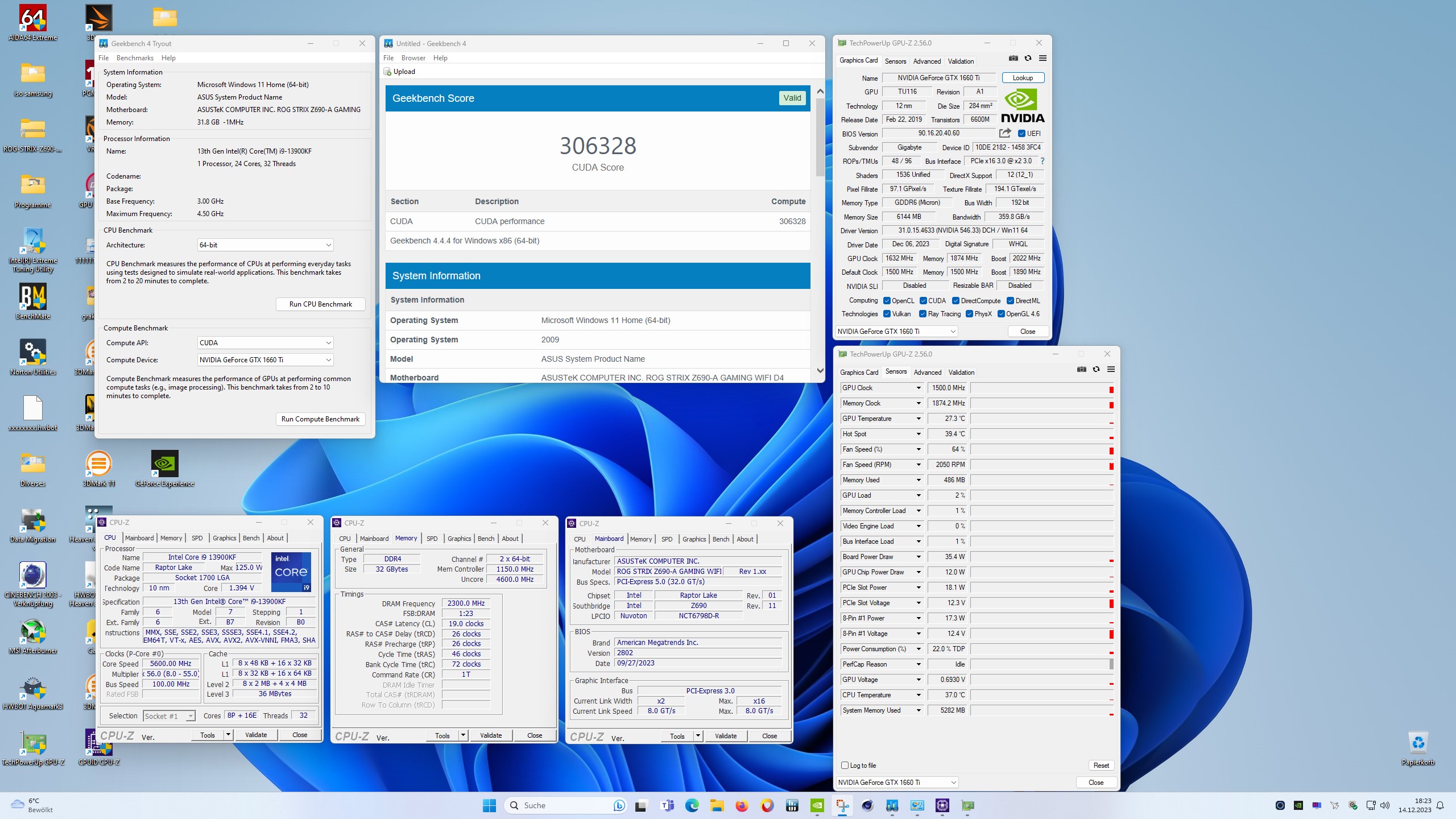
Task: Click Run CPU Benchmark button
Action: [x=321, y=304]
